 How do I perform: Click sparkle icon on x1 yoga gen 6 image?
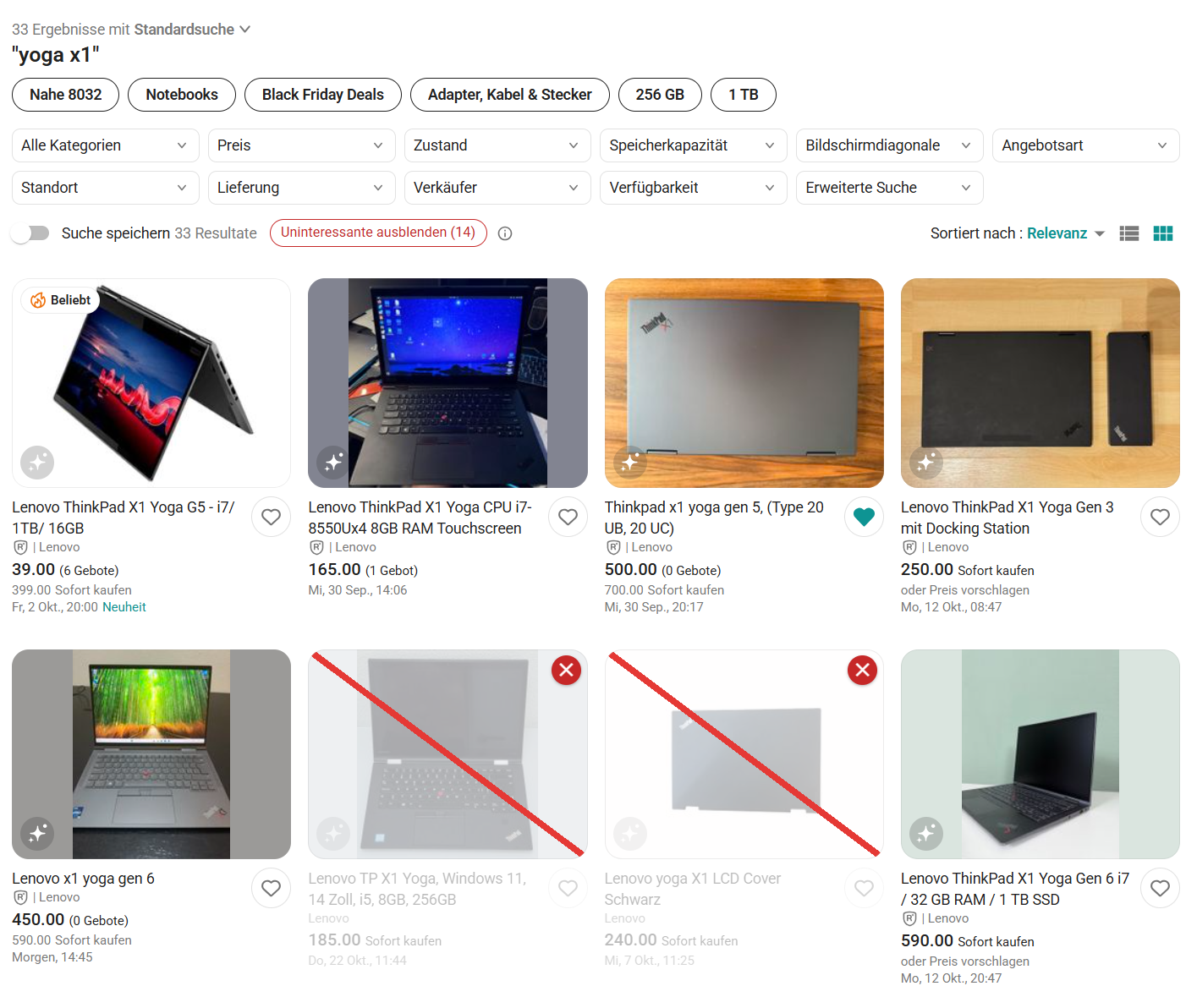click(37, 834)
